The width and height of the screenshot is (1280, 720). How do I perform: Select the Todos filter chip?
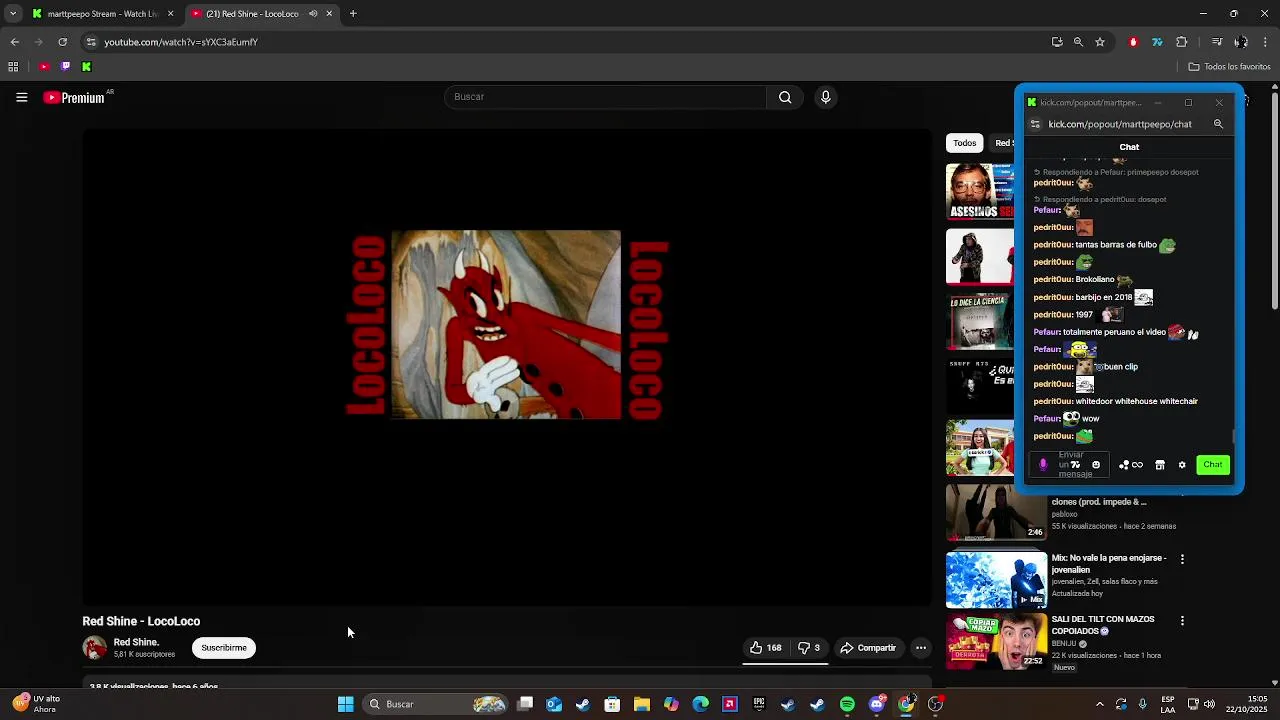(964, 143)
